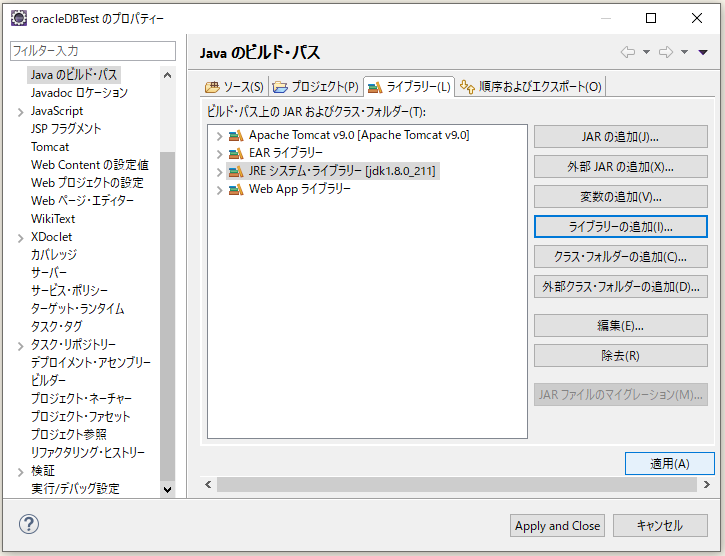Click the 外部 JAR の追加(X)... button

[x=621, y=167]
